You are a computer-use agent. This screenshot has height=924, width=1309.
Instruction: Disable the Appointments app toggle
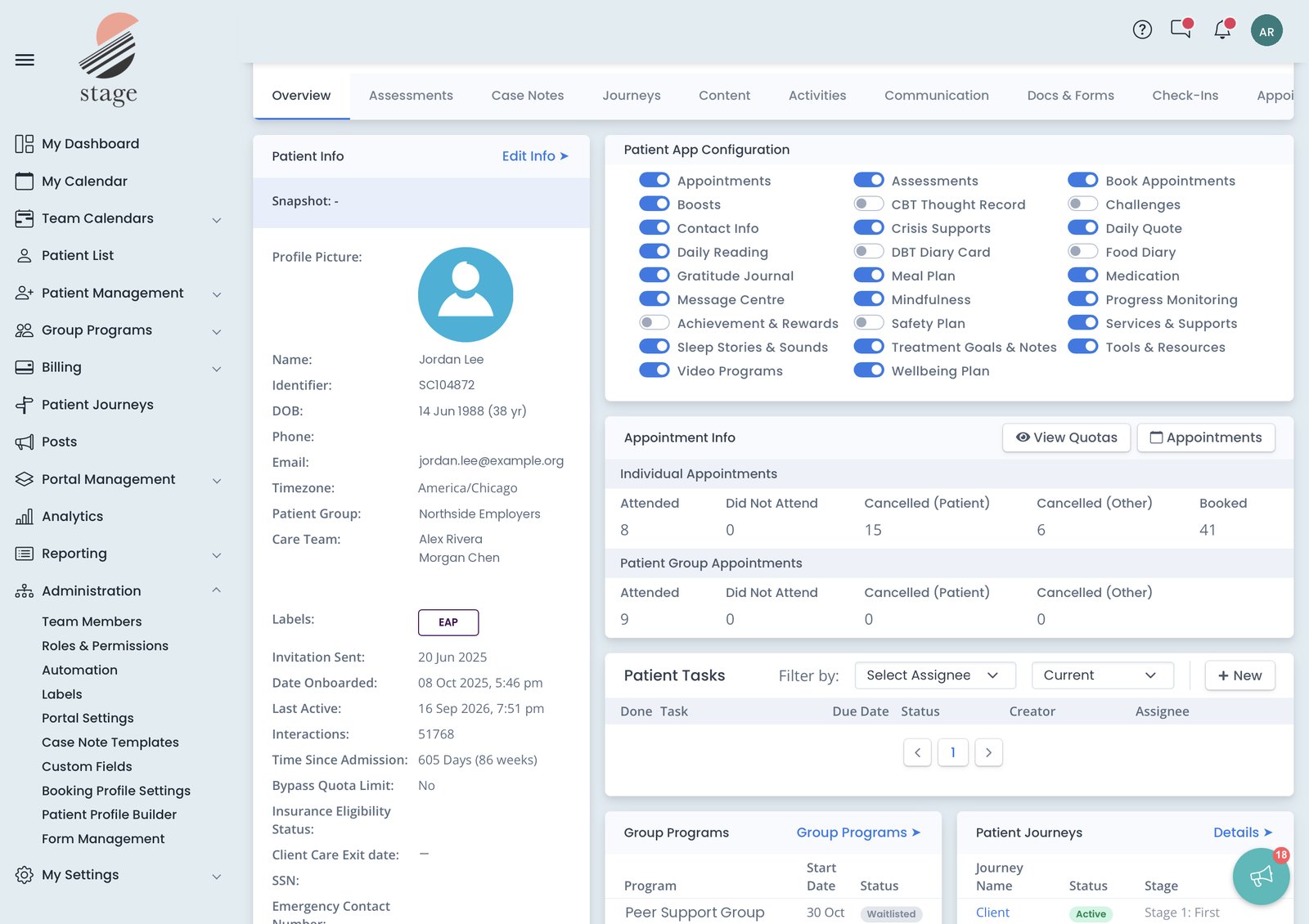click(654, 180)
